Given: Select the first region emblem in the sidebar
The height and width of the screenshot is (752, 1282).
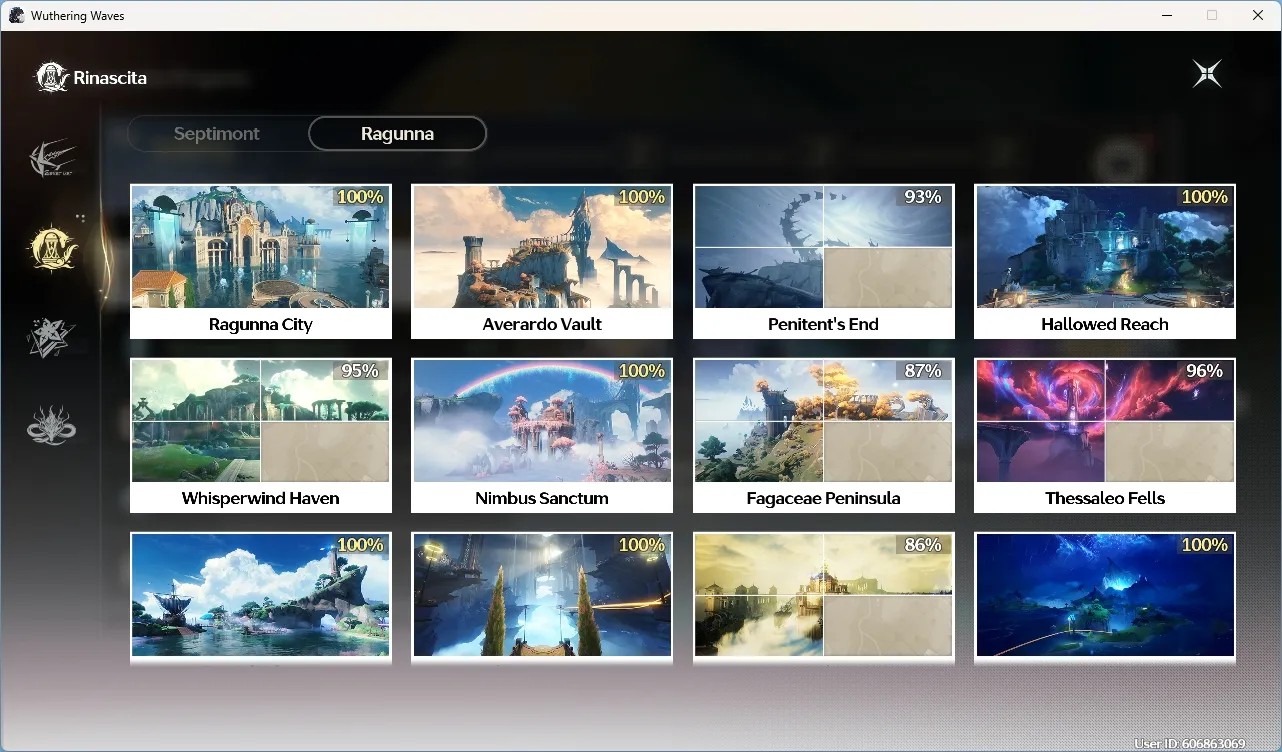Looking at the screenshot, I should [x=52, y=159].
